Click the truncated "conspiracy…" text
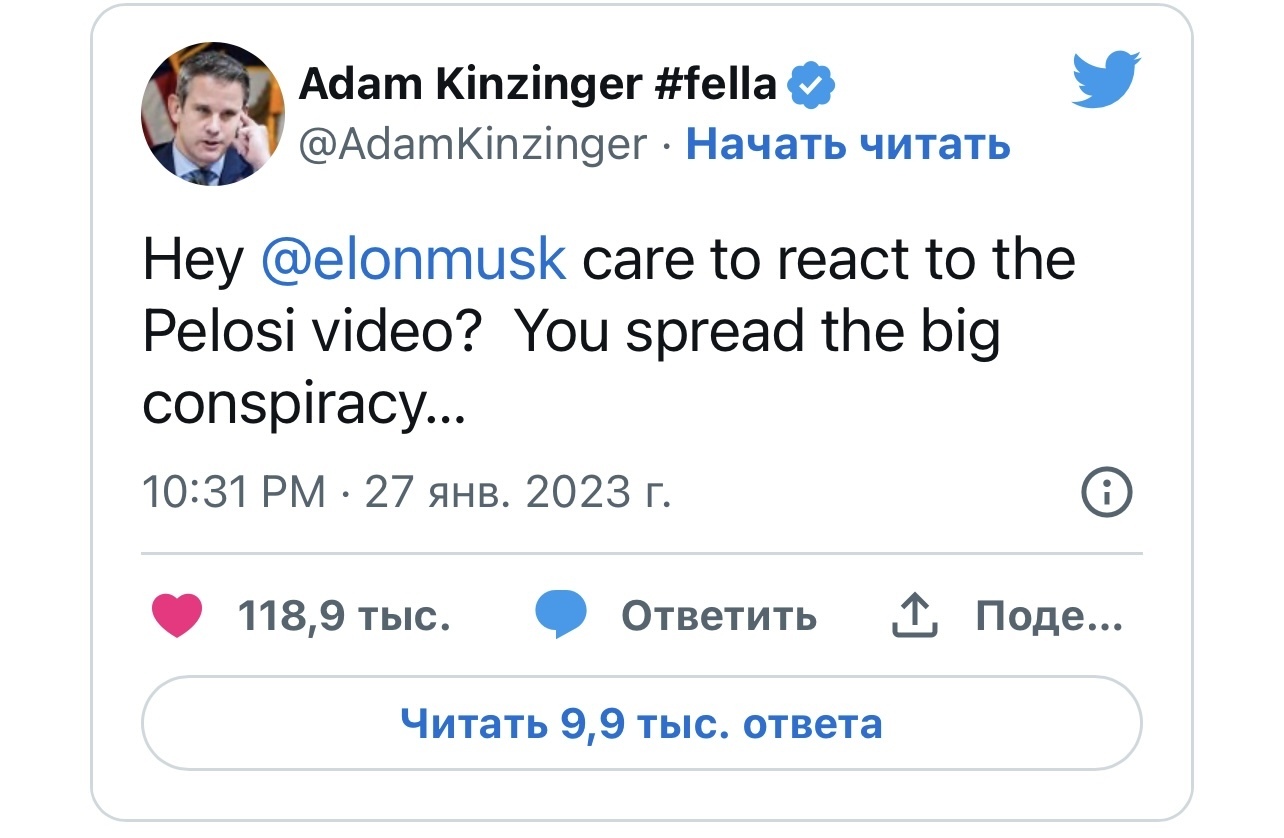The height and width of the screenshot is (838, 1284). [303, 402]
